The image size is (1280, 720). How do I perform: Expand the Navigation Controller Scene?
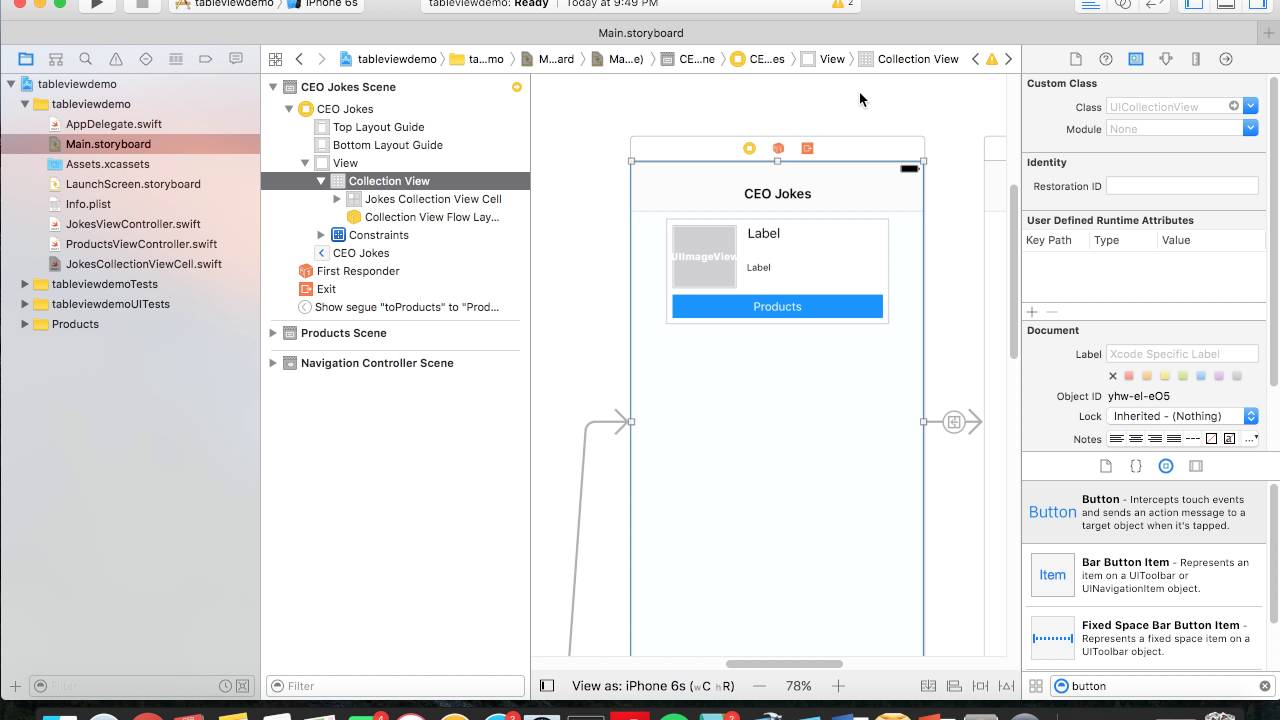(273, 363)
